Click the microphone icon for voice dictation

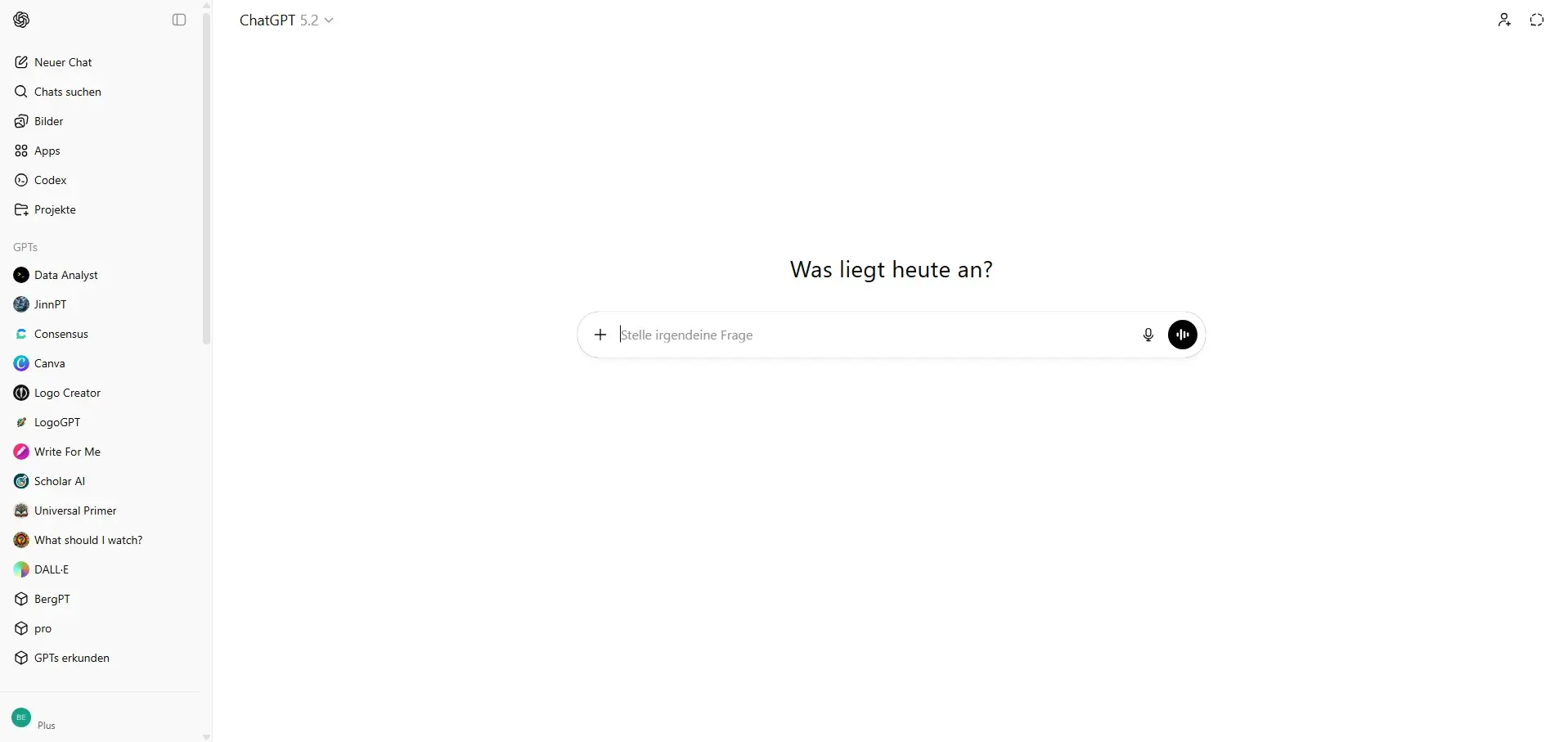point(1148,335)
